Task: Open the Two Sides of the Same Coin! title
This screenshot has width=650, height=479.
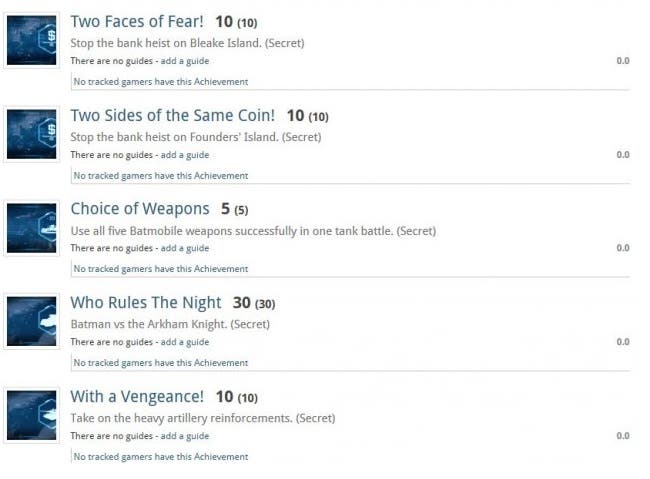Action: [x=172, y=115]
